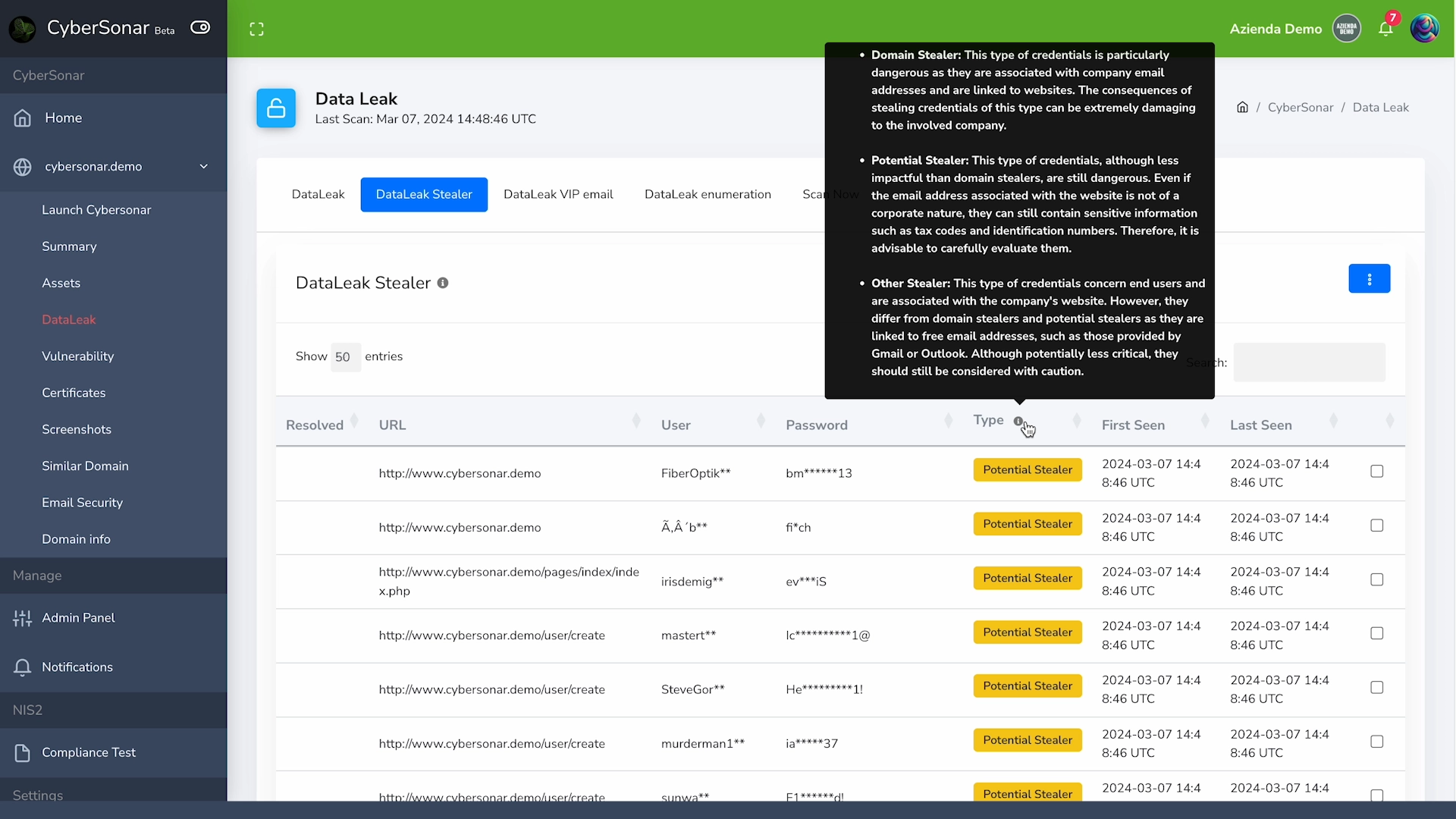Open Screenshots section
The image size is (1456, 819).
pyautogui.click(x=77, y=429)
